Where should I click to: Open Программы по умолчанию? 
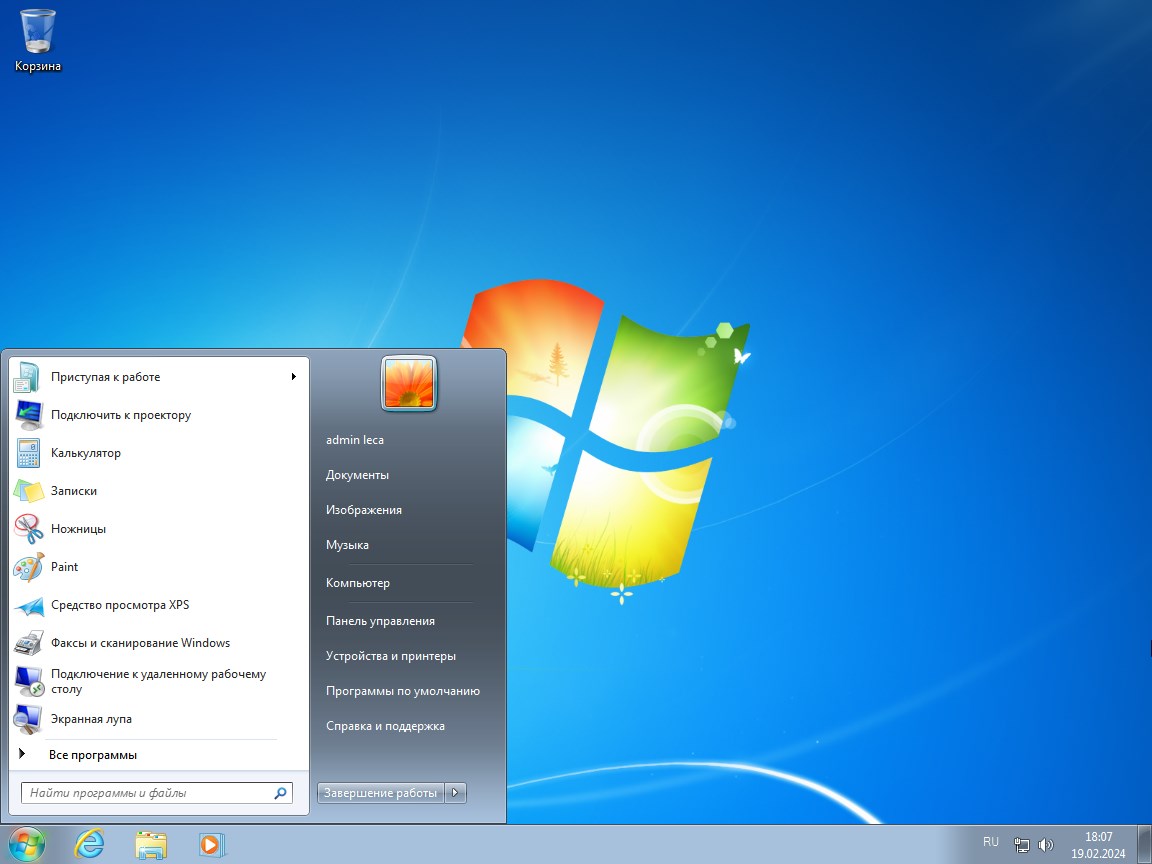pyautogui.click(x=403, y=691)
